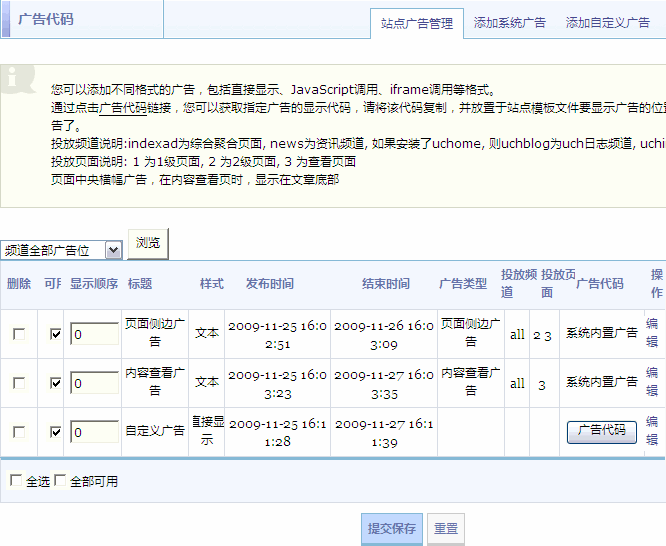The image size is (666, 546).
Task: Click the 浏览 button
Action: point(148,242)
